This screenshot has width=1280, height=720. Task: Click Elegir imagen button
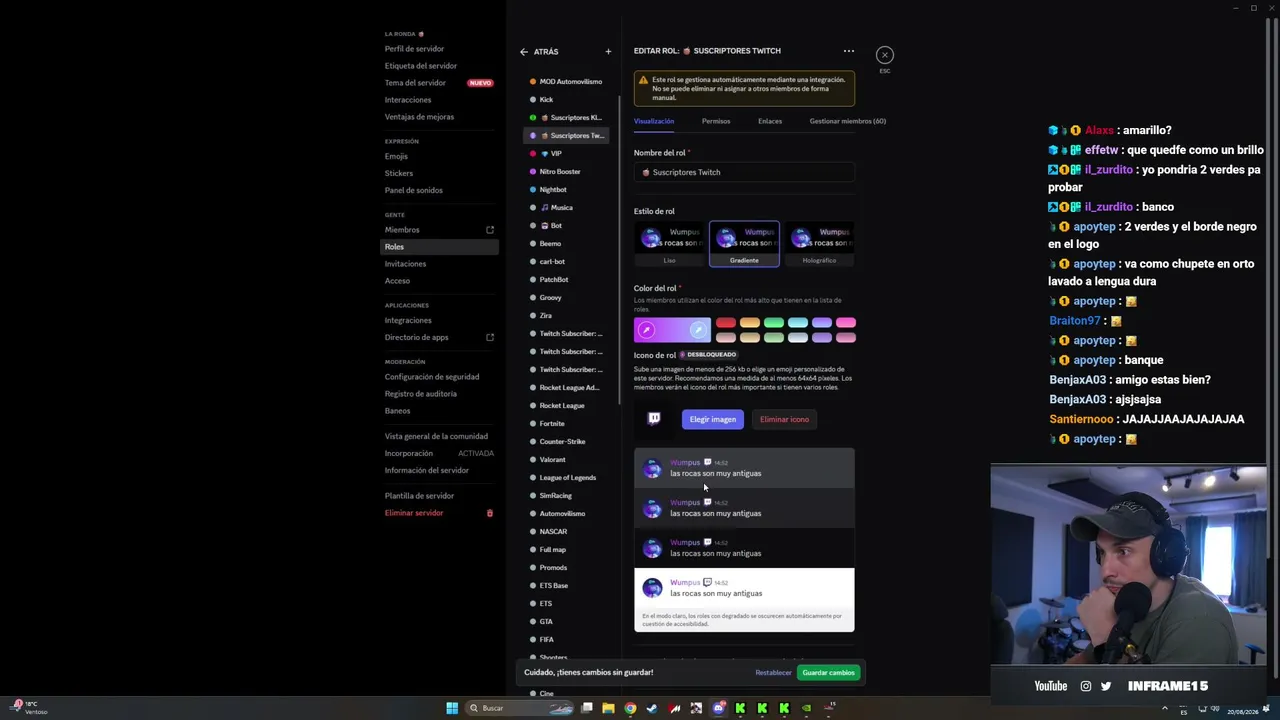click(x=713, y=419)
